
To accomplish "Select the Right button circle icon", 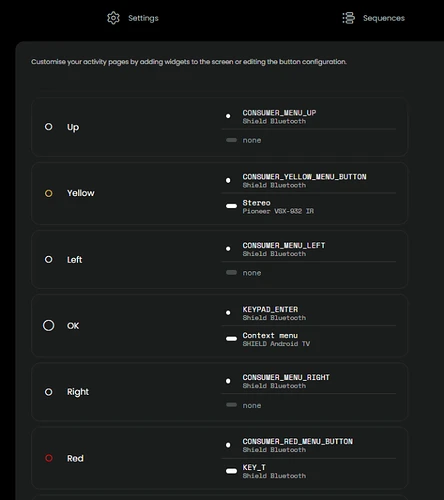I will tap(49, 392).
